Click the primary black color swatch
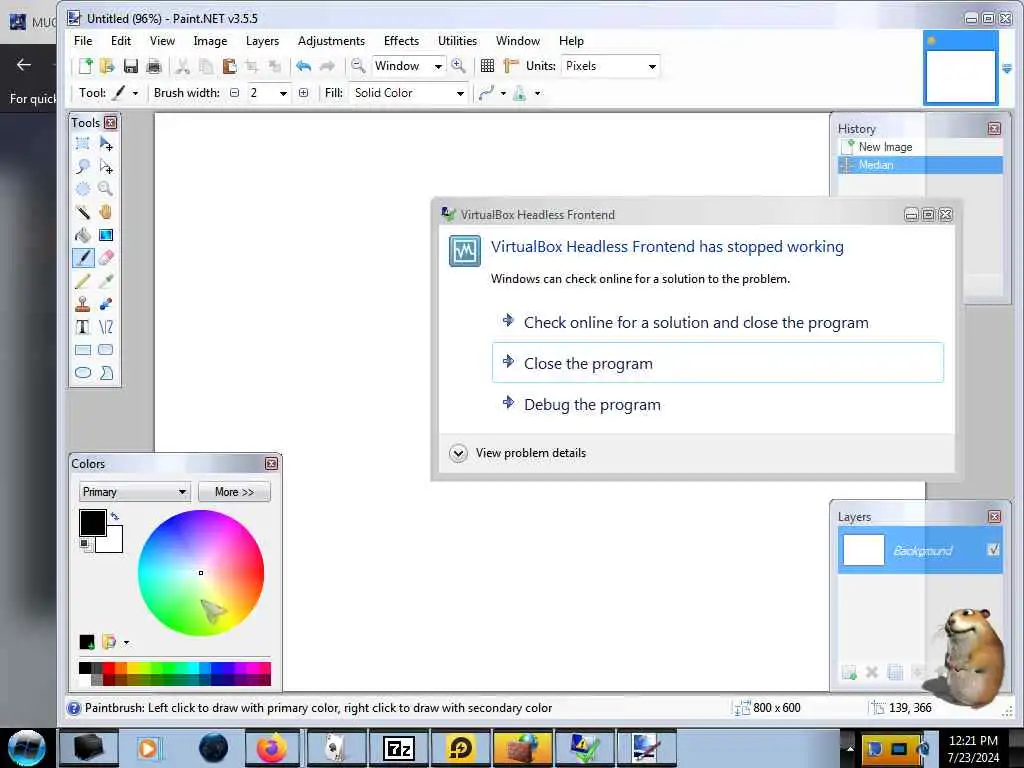The image size is (1024, 768). pyautogui.click(x=92, y=523)
